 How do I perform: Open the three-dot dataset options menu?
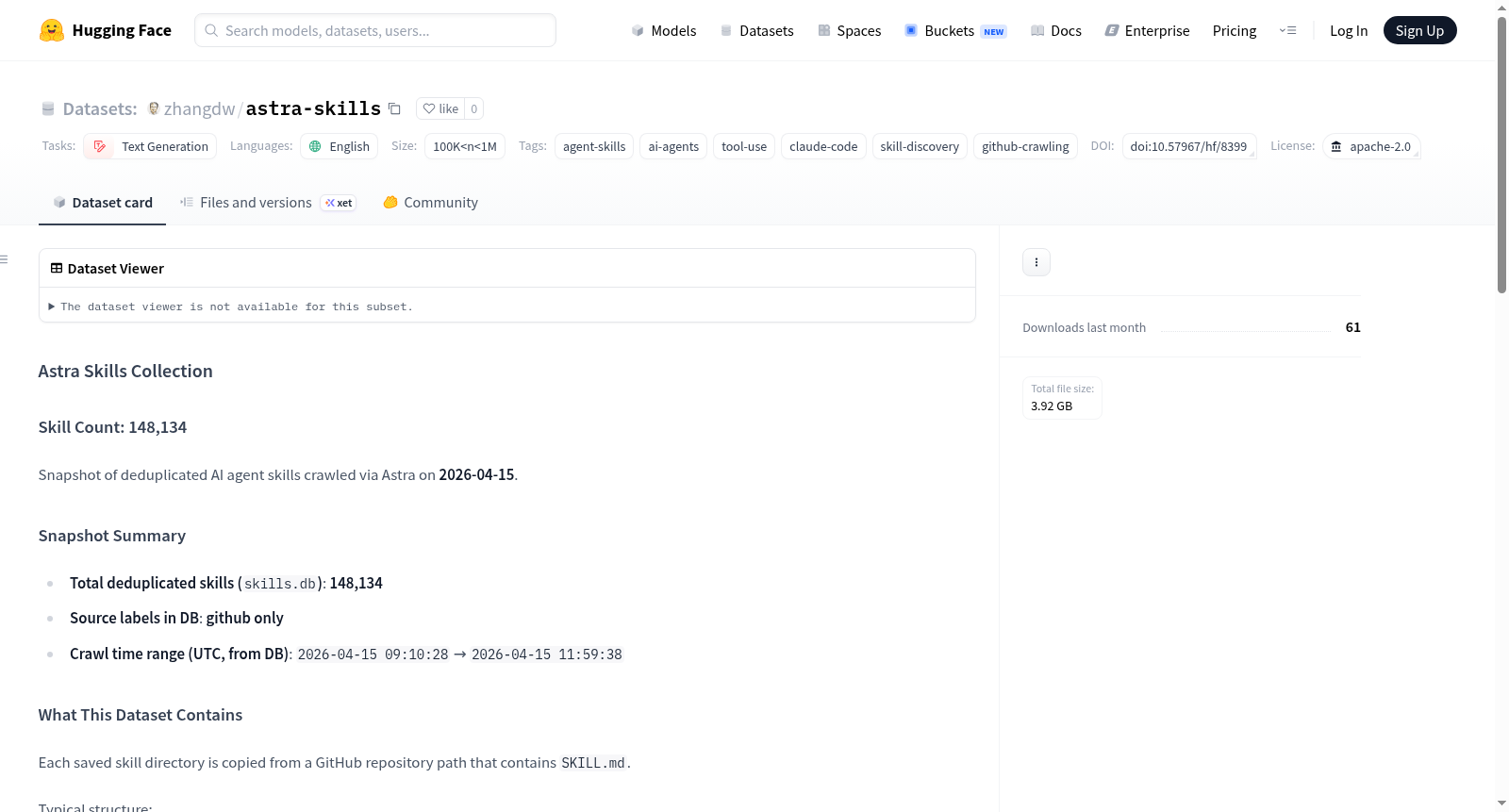[x=1036, y=262]
